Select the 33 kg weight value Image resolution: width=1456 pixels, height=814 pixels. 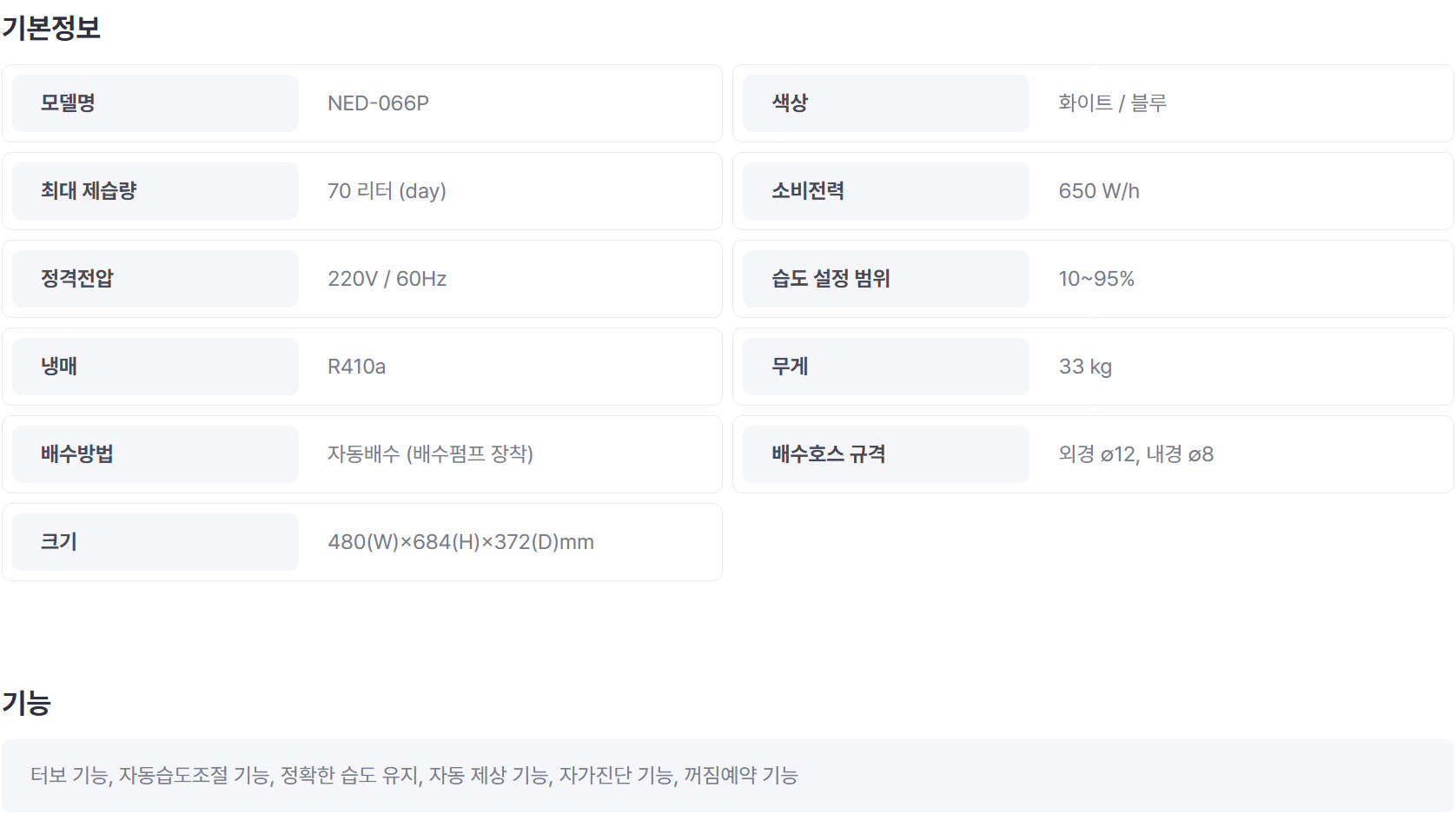(1085, 367)
